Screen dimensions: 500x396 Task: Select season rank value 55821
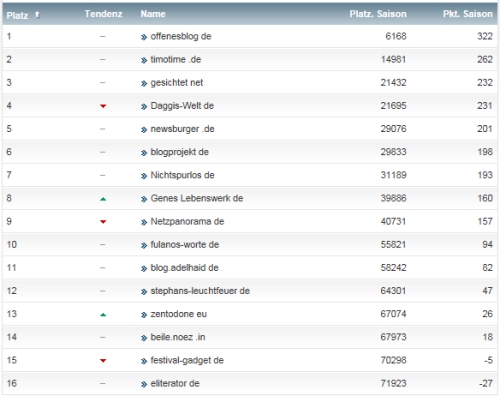coord(394,245)
